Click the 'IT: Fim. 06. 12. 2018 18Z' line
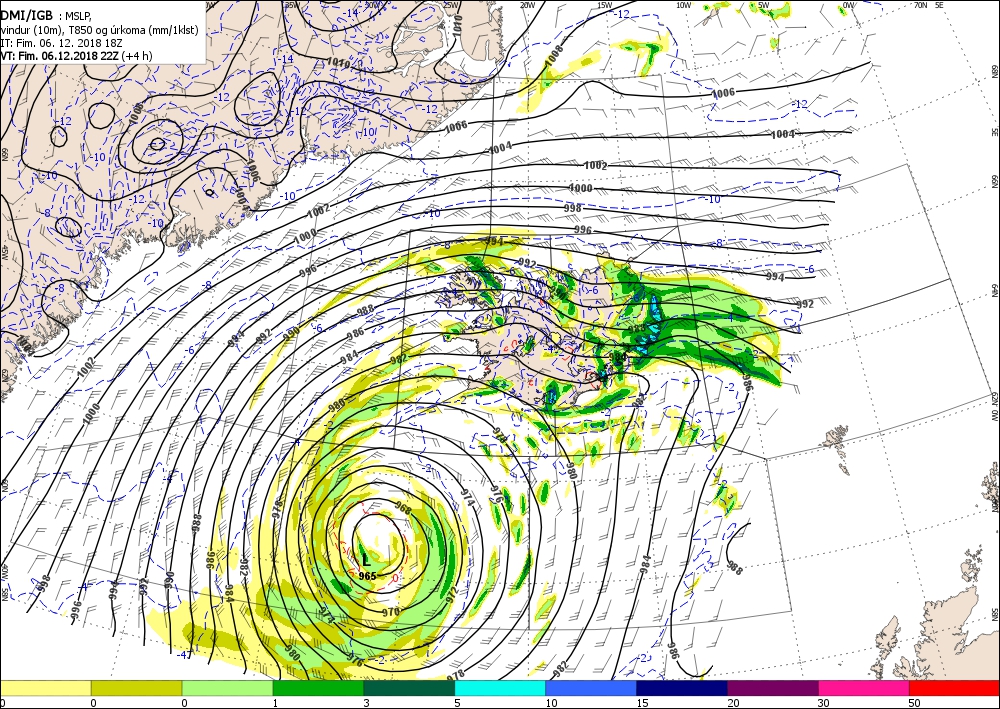Image resolution: width=1000 pixels, height=709 pixels. pos(61,43)
